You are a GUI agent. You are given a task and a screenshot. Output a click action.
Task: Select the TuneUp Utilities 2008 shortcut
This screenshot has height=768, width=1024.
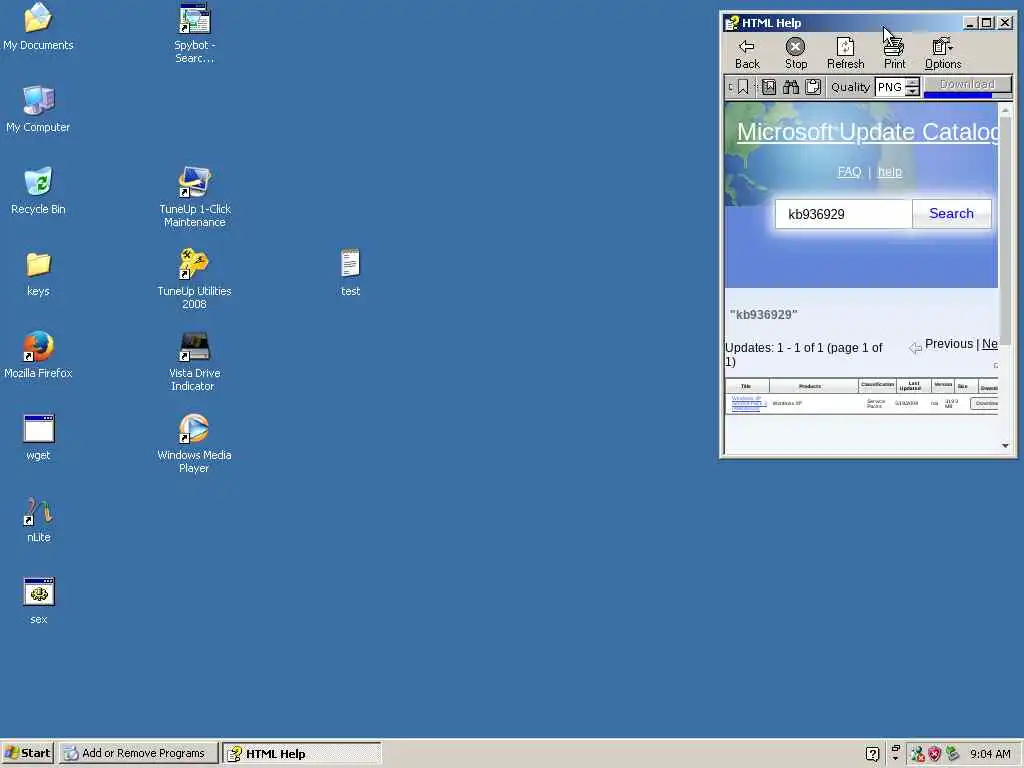point(194,279)
